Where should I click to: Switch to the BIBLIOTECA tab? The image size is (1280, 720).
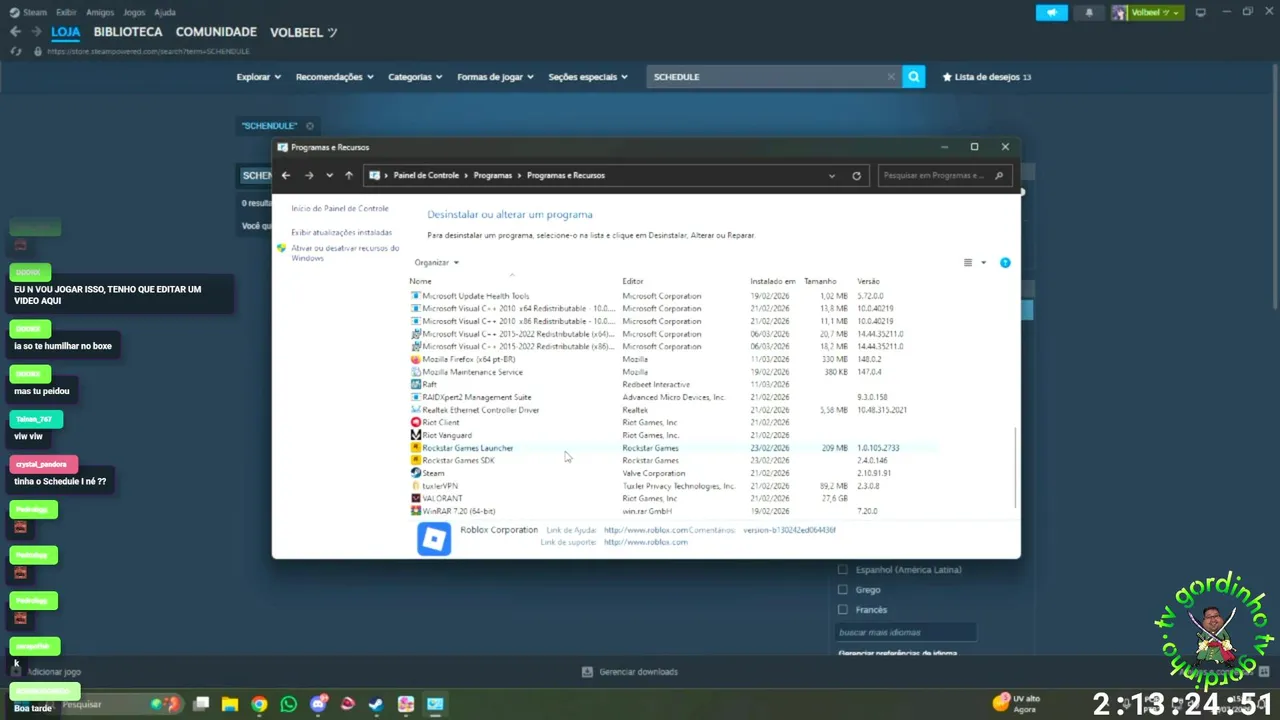click(128, 32)
